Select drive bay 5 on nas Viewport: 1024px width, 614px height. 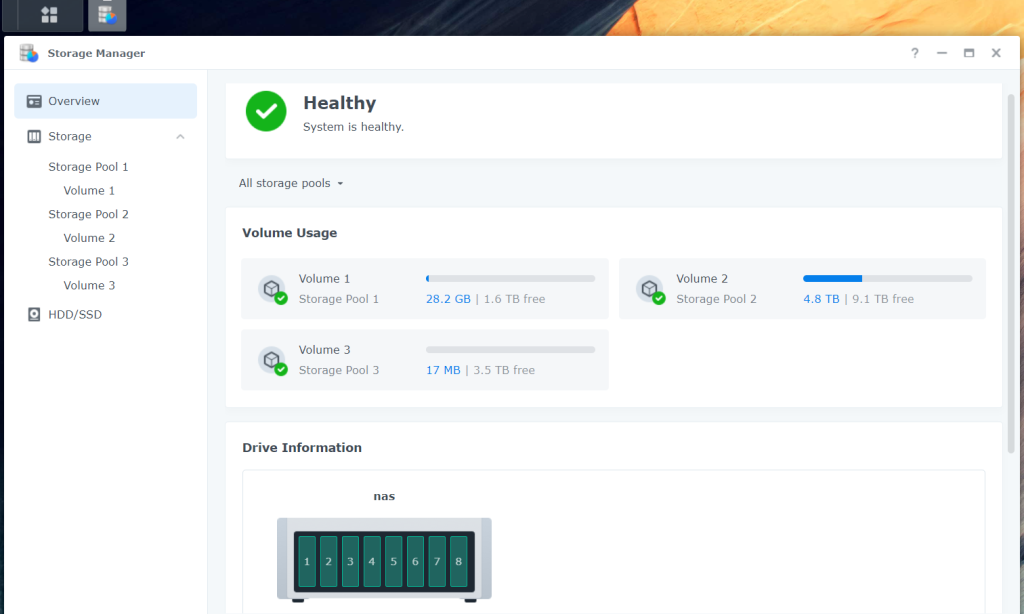coord(393,562)
